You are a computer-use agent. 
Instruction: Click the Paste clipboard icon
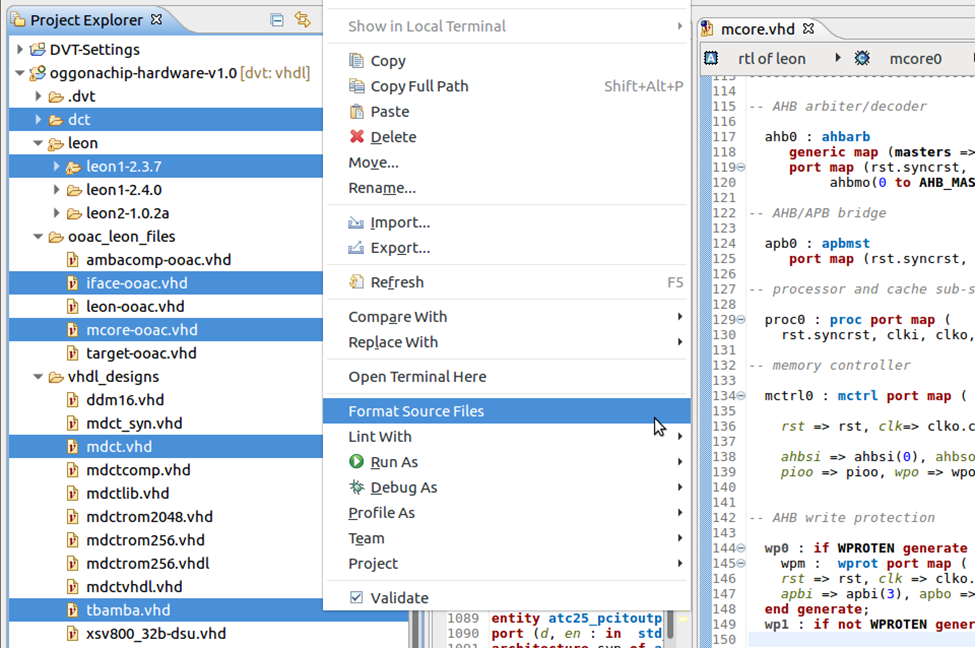click(356, 111)
